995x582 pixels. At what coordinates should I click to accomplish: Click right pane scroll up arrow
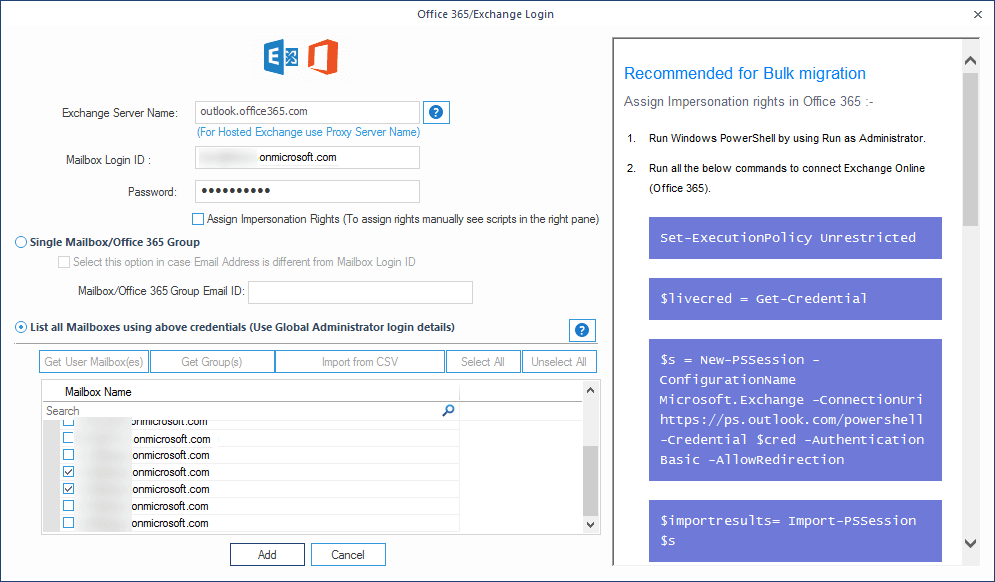click(970, 60)
